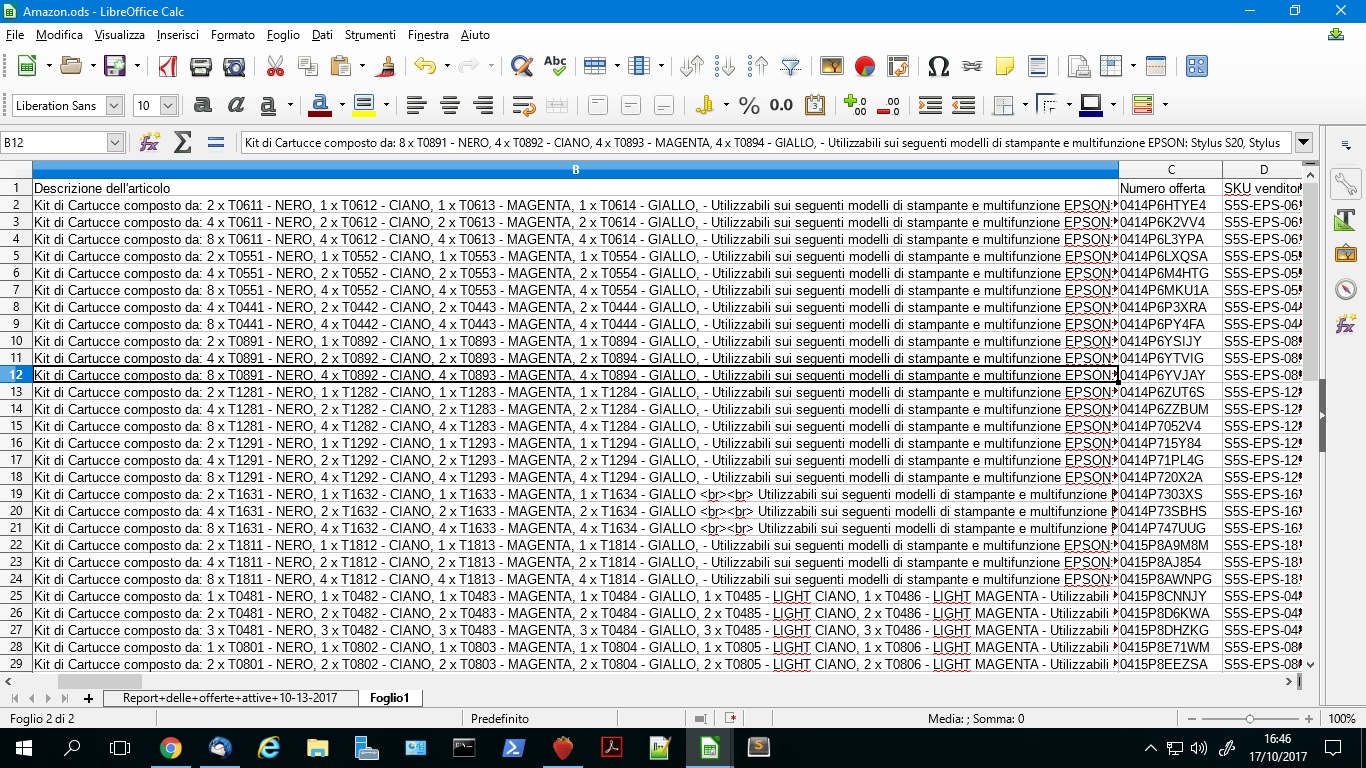
Task: Click the Clone Formatting paintbrush
Action: point(387,66)
